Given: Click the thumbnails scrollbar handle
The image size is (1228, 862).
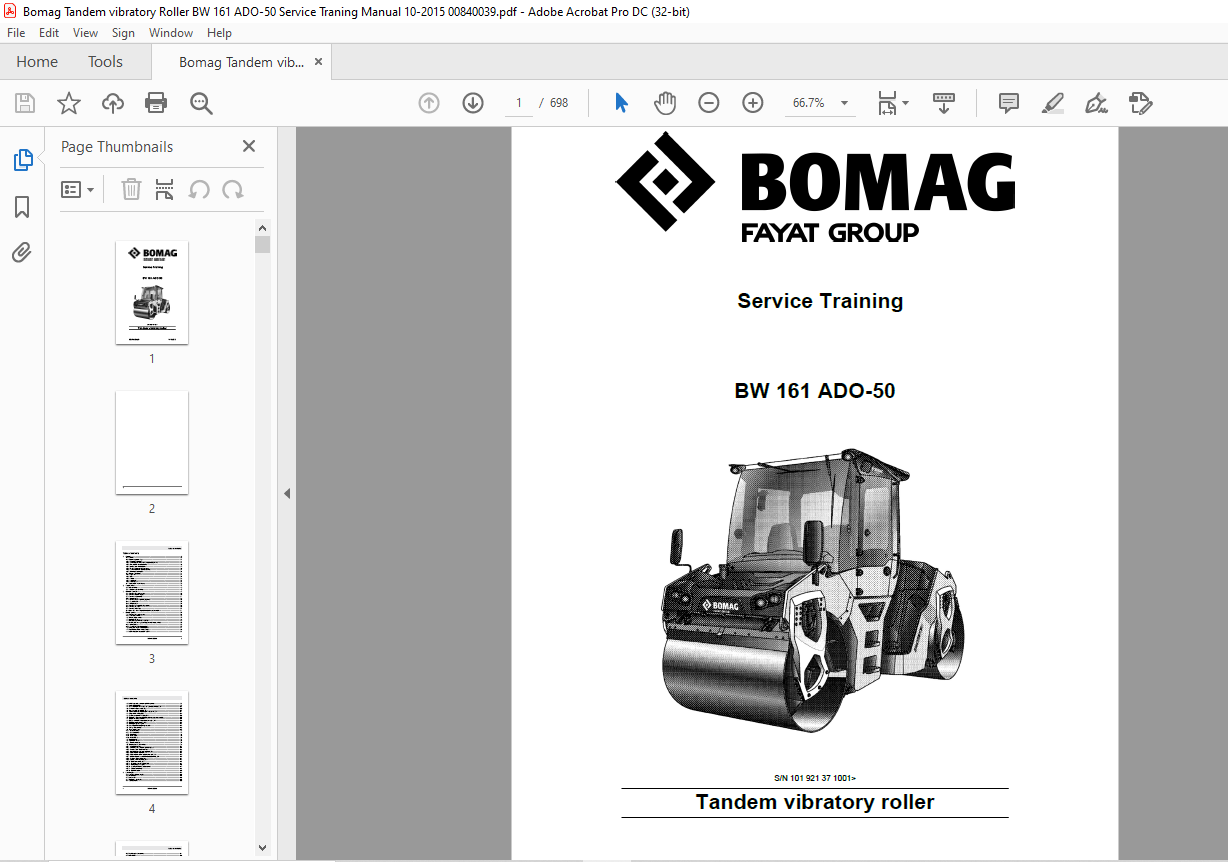Looking at the screenshot, I should pos(262,244).
